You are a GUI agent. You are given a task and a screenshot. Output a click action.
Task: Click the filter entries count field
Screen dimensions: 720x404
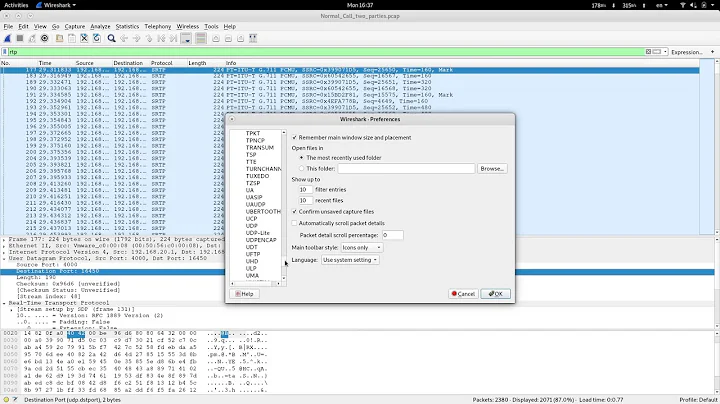tap(305, 189)
